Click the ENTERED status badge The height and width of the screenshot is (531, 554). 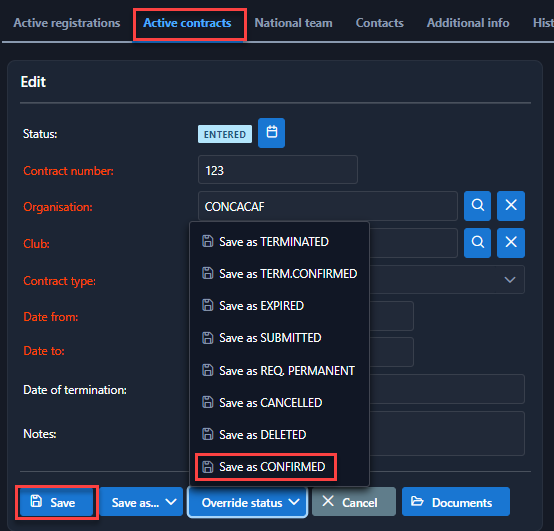tap(225, 134)
